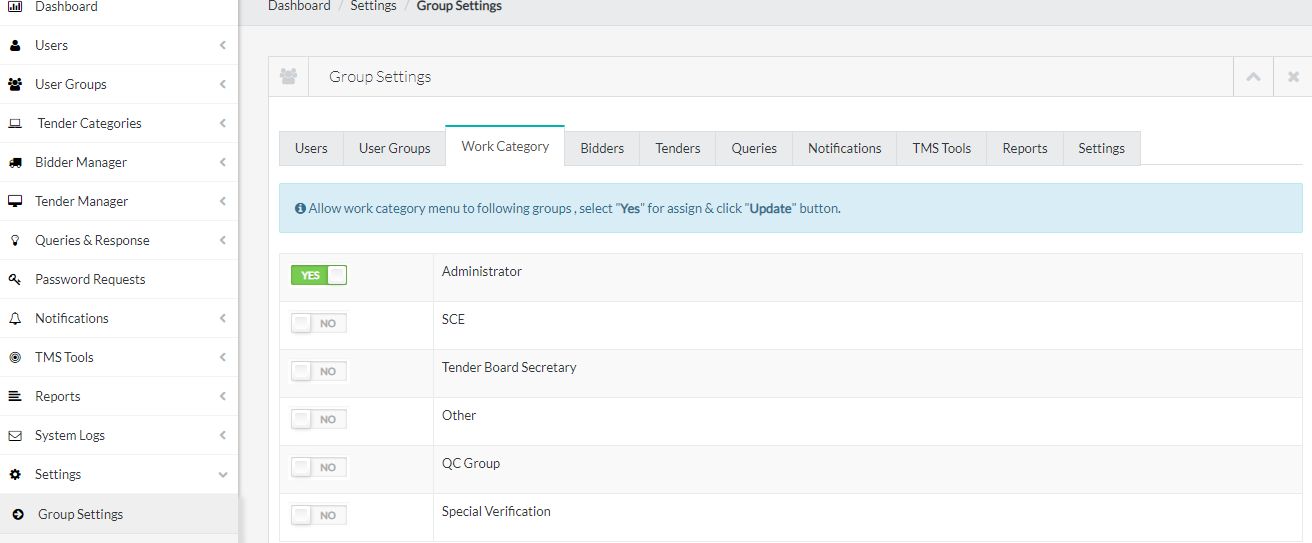This screenshot has height=543, width=1312.
Task: Click the Users person icon in sidebar
Action: (x=15, y=45)
